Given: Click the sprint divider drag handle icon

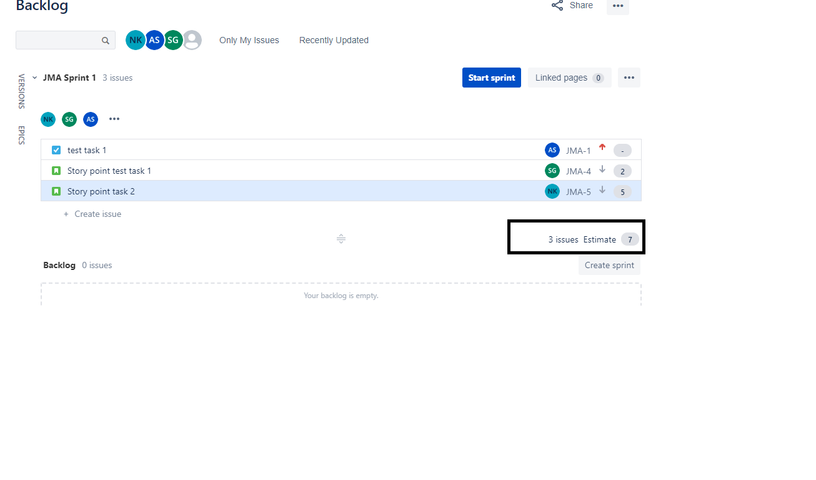Looking at the screenshot, I should (x=341, y=239).
